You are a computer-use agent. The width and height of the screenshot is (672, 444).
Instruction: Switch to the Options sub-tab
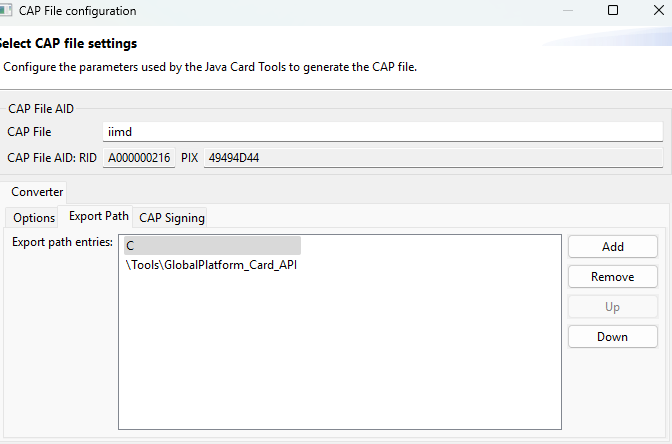(34, 218)
